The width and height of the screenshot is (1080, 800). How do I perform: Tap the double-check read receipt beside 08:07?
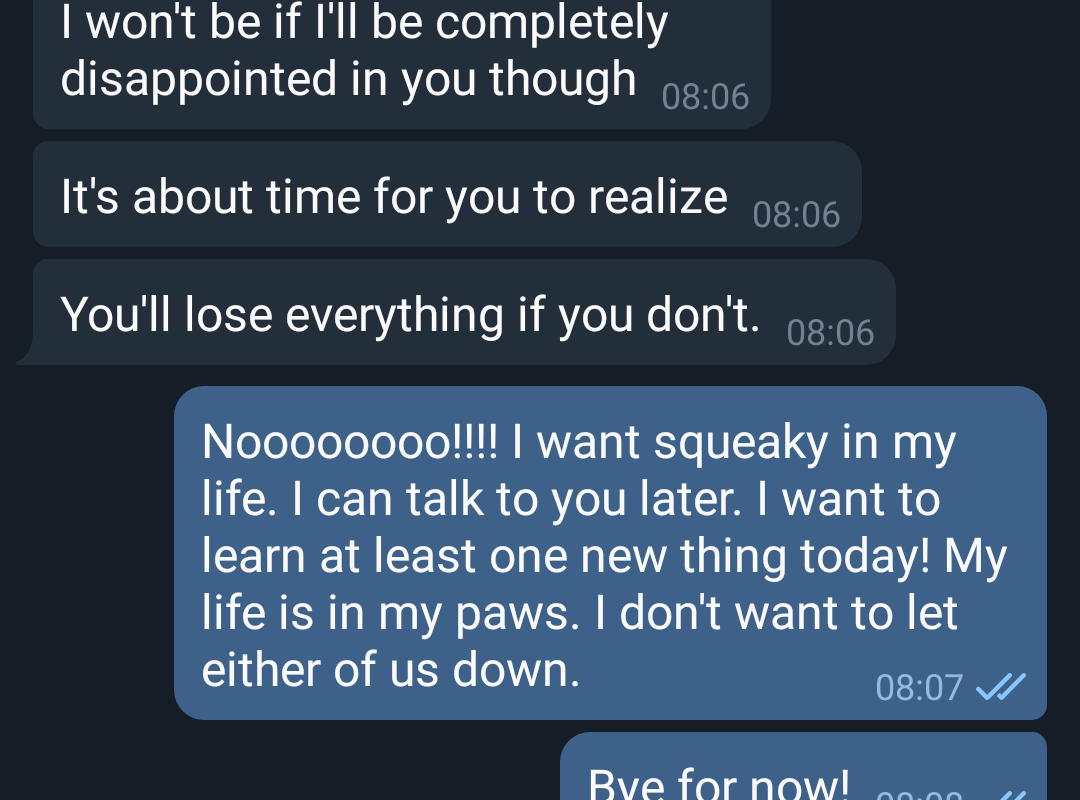point(1001,686)
